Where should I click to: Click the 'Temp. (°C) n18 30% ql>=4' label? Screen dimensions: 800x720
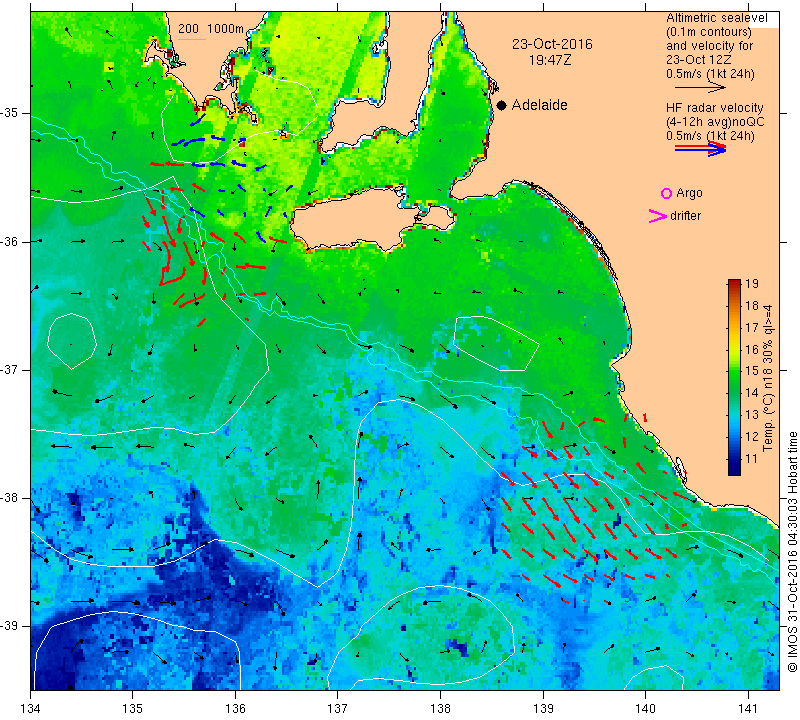[768, 378]
